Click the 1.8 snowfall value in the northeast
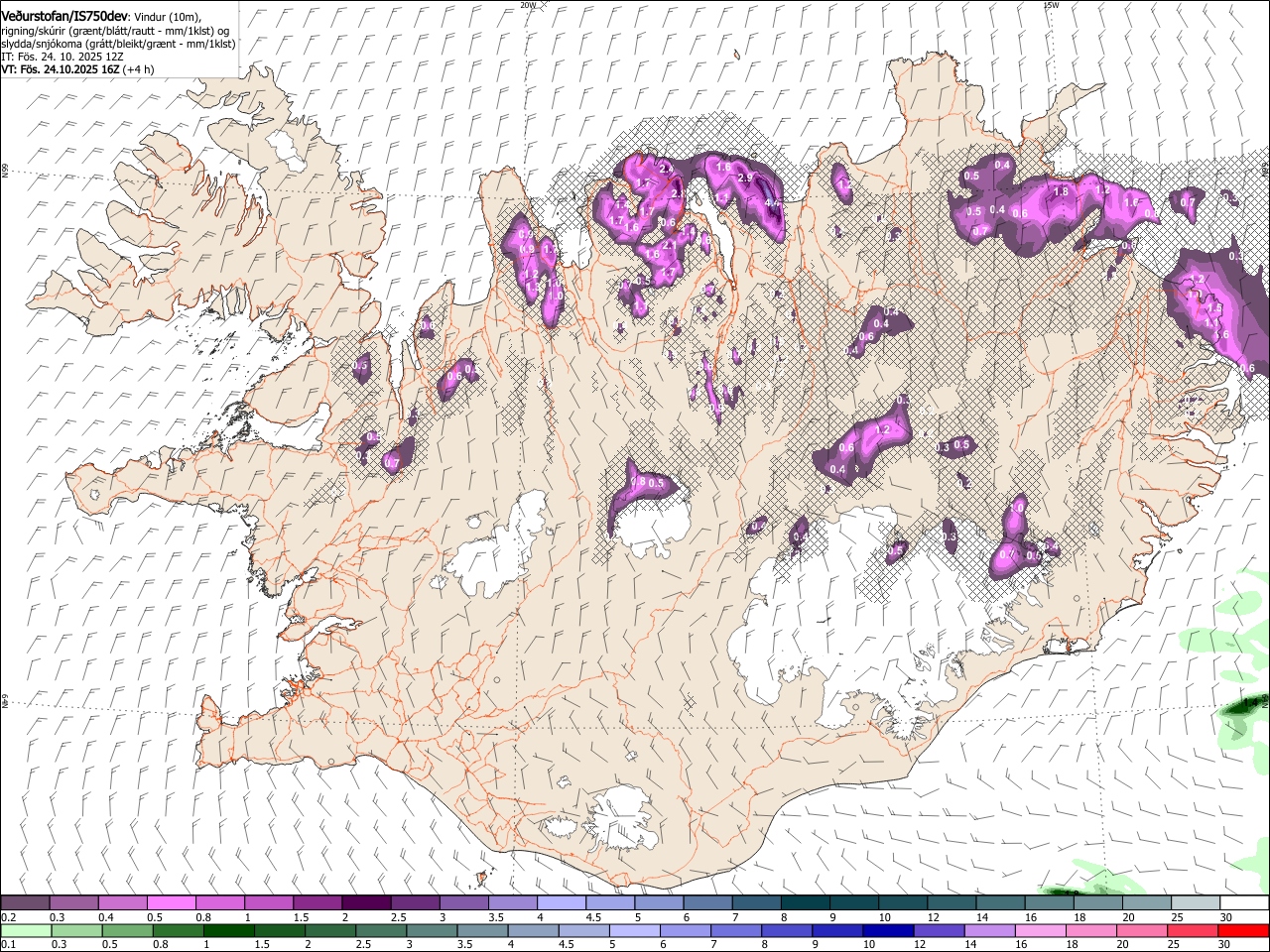 coord(1061,191)
